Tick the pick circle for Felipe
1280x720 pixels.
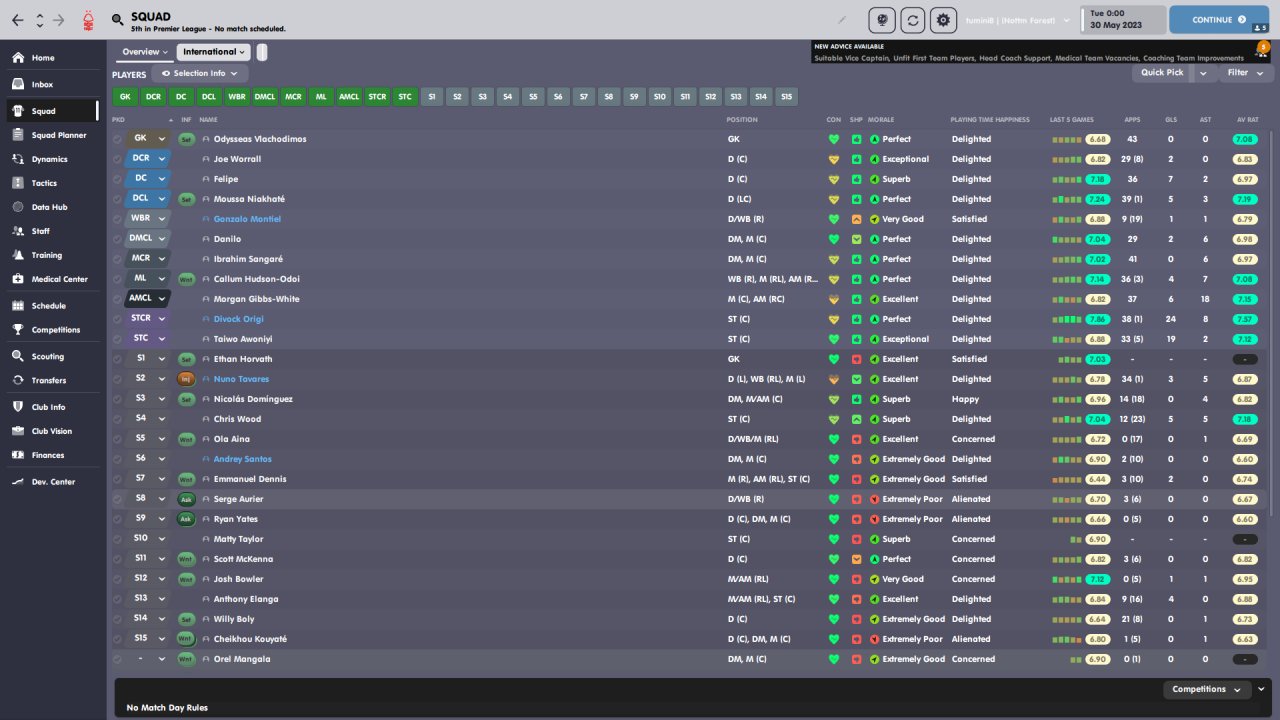tap(118, 179)
